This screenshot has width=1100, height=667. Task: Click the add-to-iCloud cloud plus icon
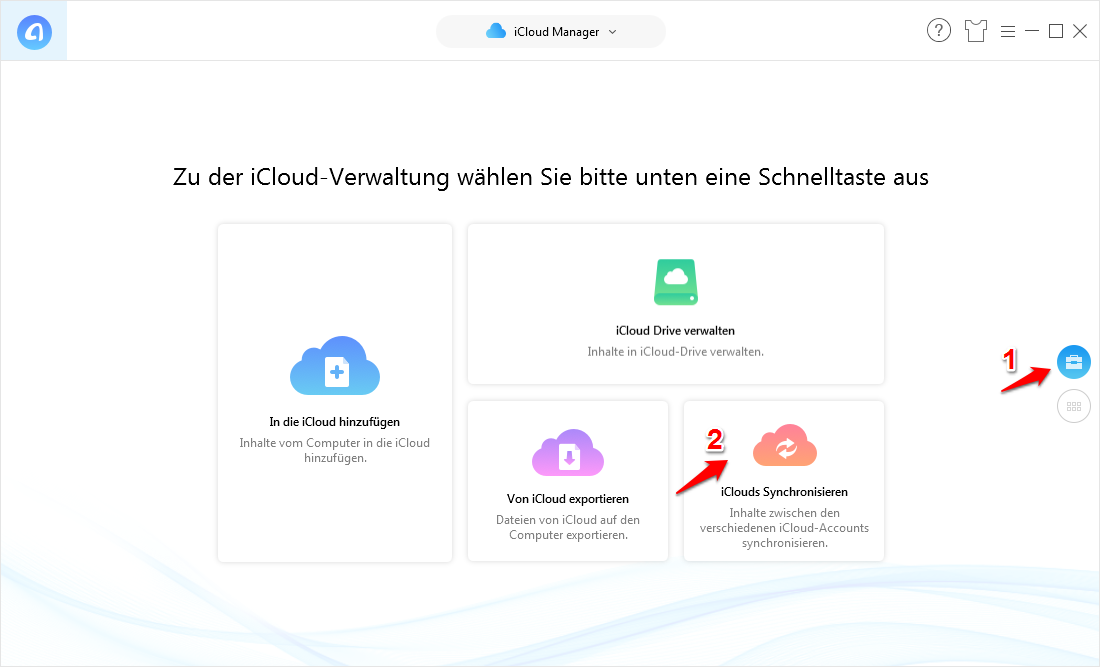(x=335, y=365)
